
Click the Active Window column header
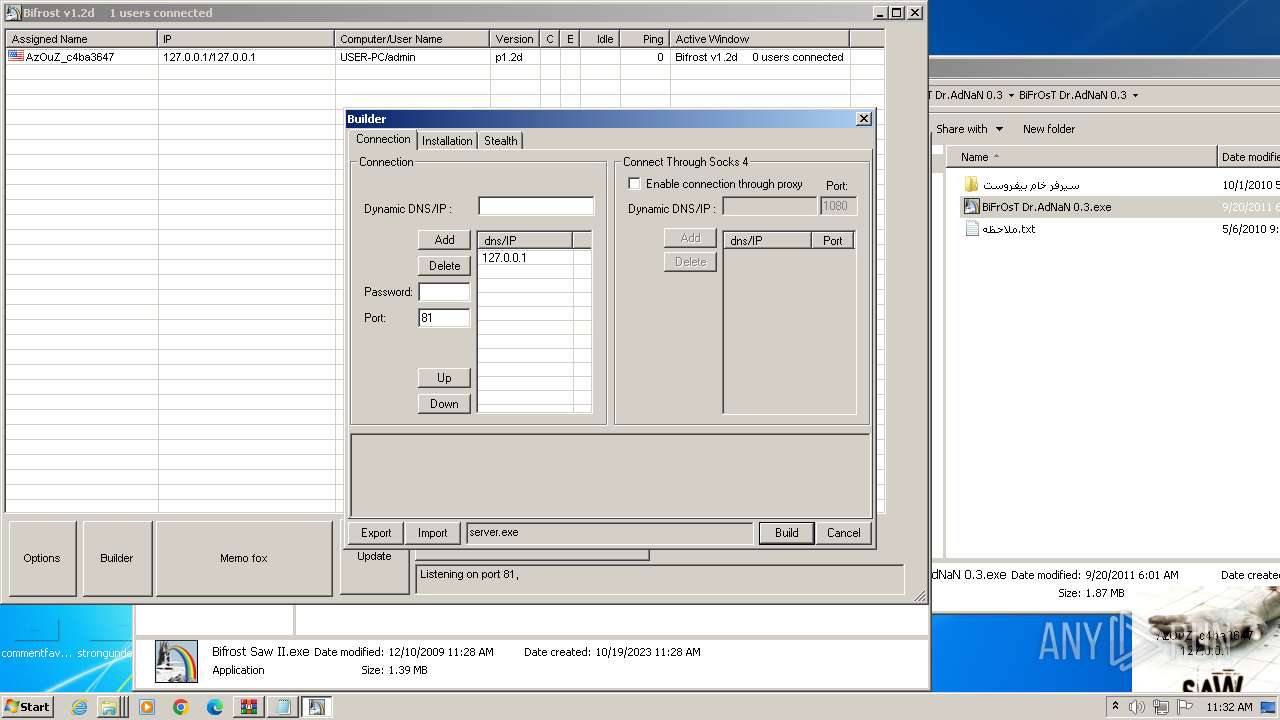click(x=760, y=39)
